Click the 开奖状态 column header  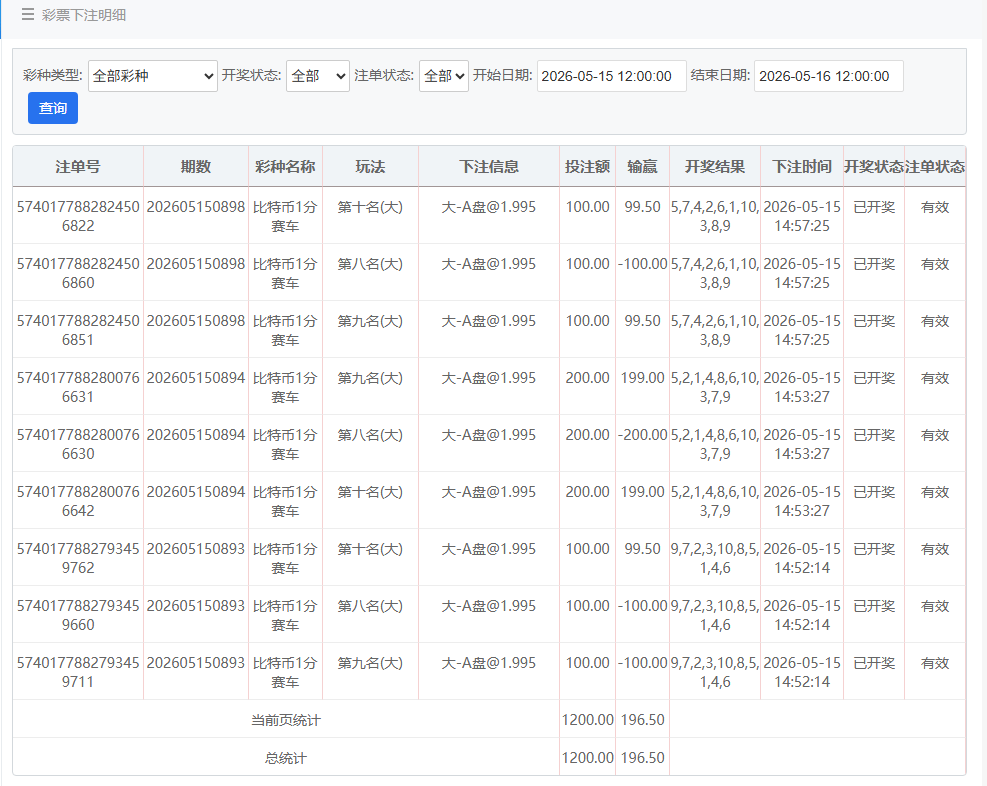pos(874,167)
